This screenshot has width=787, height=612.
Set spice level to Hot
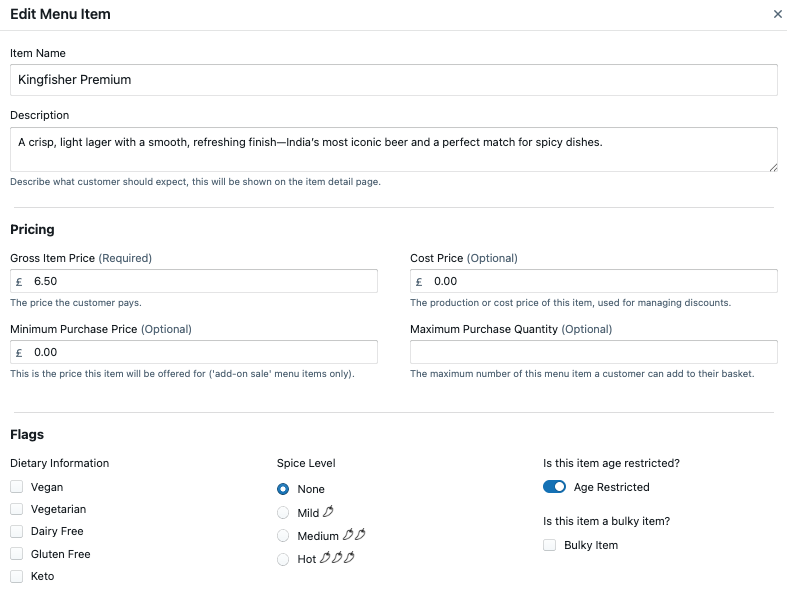pyautogui.click(x=283, y=559)
